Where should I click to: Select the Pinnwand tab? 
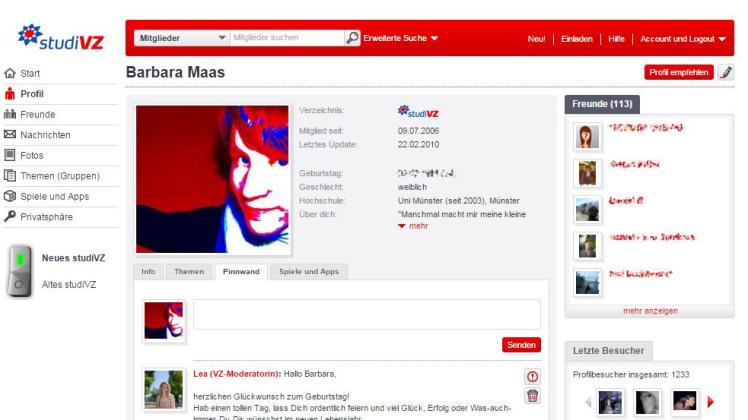[x=241, y=272]
